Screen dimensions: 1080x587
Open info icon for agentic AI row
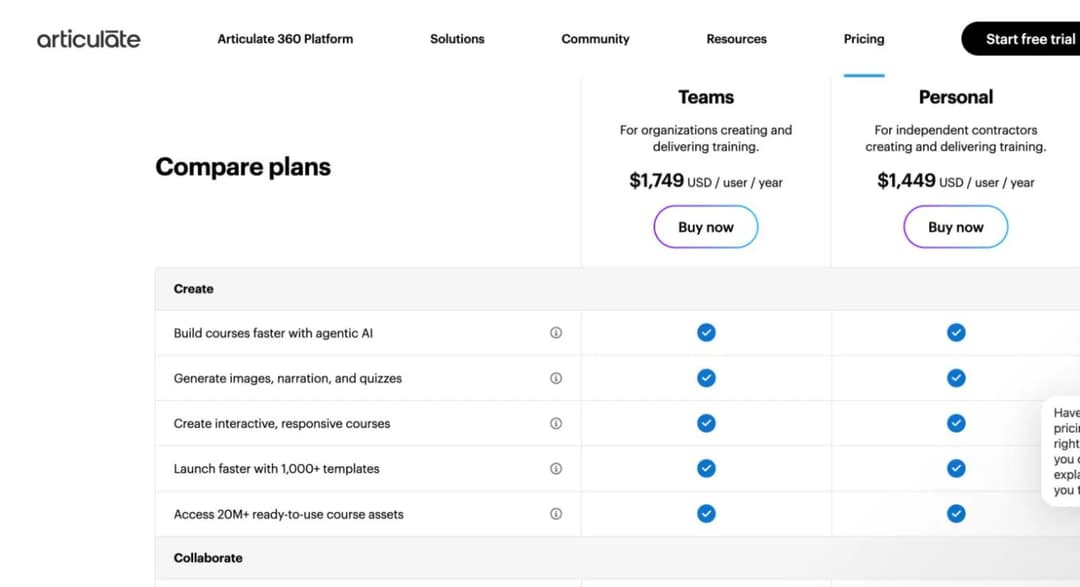[x=556, y=333]
